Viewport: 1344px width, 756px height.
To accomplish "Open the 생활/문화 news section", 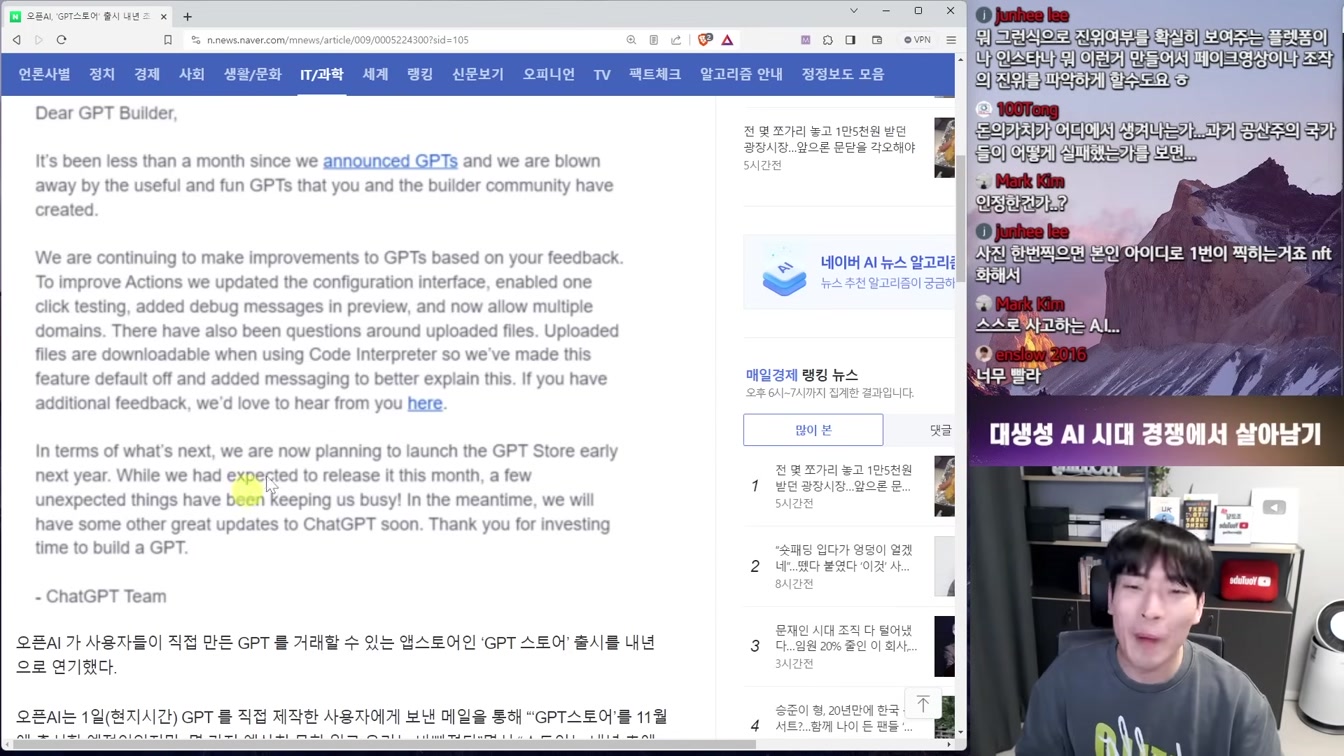I will (x=252, y=74).
